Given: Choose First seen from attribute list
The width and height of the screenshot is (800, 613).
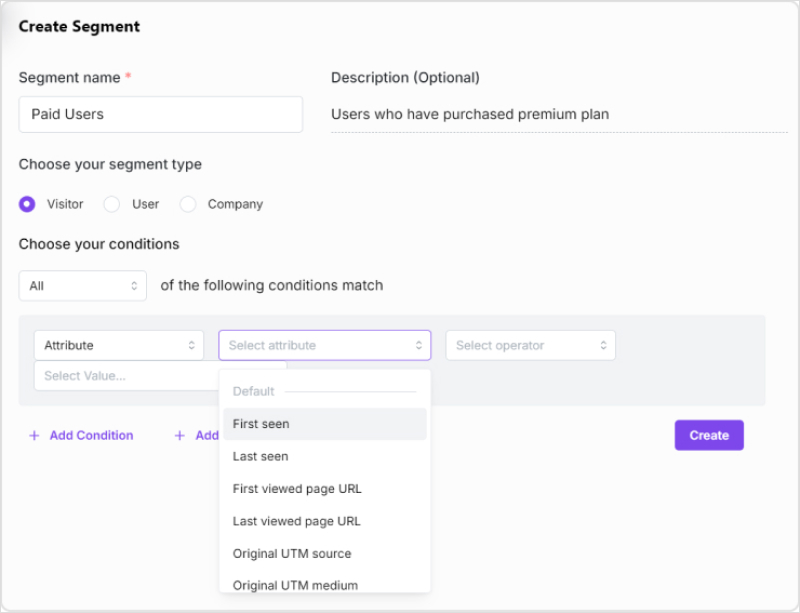Looking at the screenshot, I should pyautogui.click(x=324, y=424).
